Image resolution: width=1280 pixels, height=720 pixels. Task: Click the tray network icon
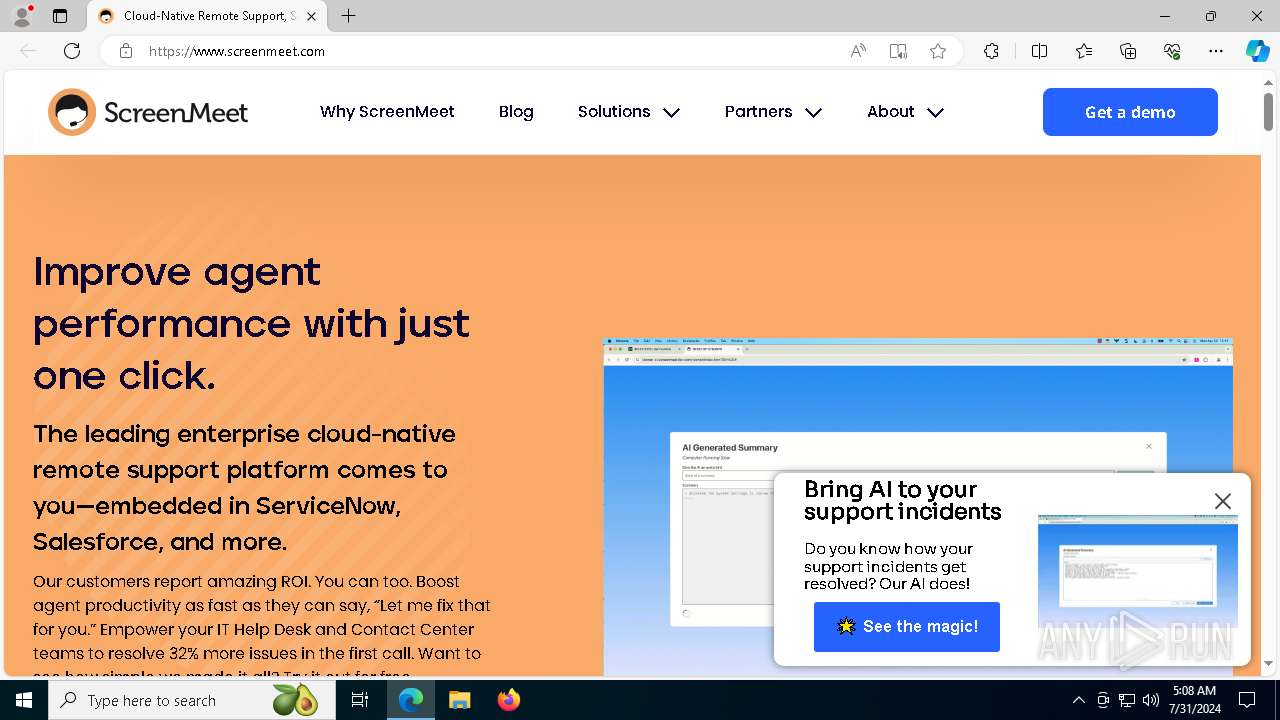pos(1127,700)
